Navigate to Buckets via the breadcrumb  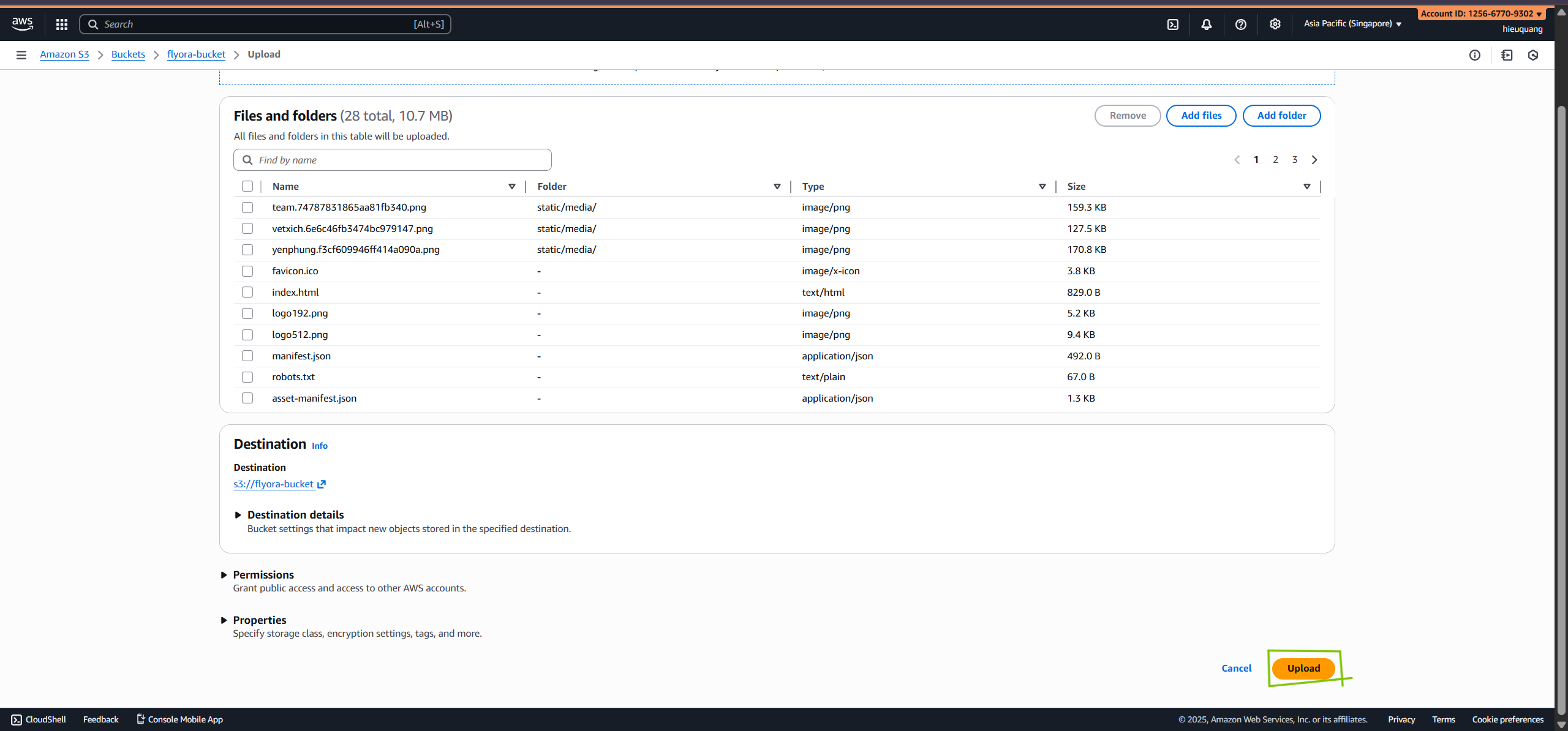point(128,54)
